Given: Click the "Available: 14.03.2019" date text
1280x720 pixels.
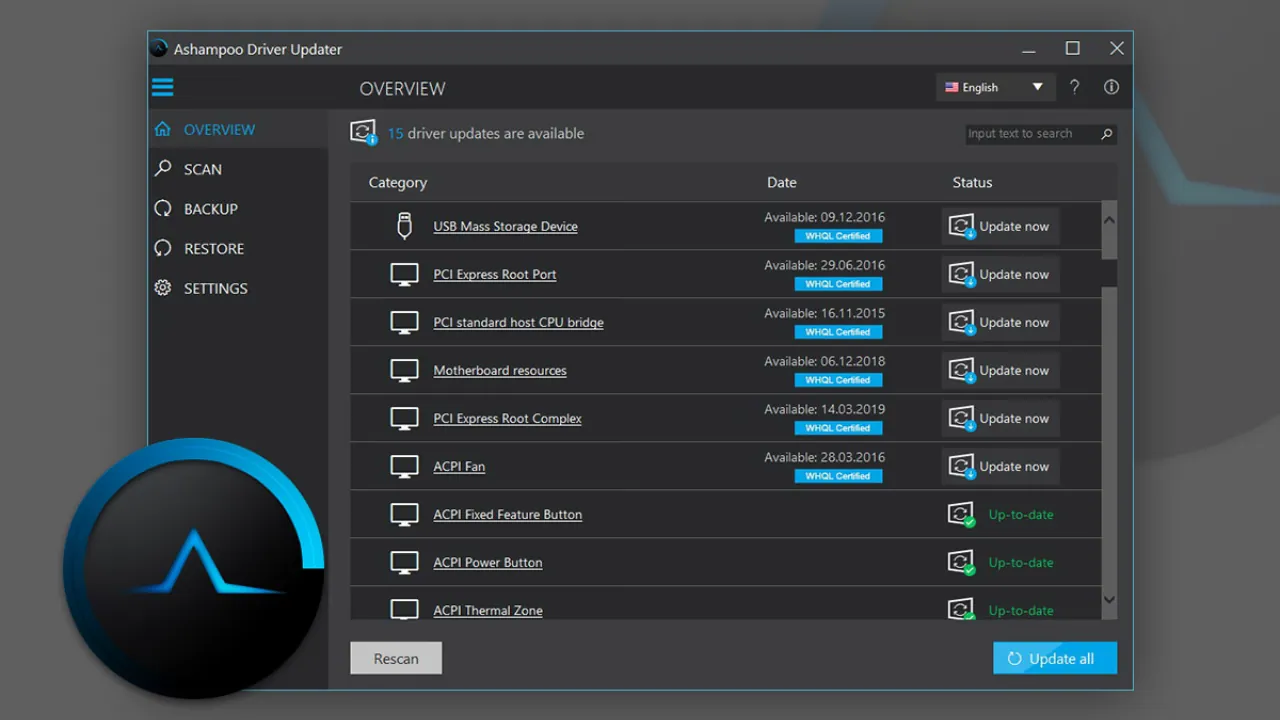Looking at the screenshot, I should pyautogui.click(x=825, y=409).
